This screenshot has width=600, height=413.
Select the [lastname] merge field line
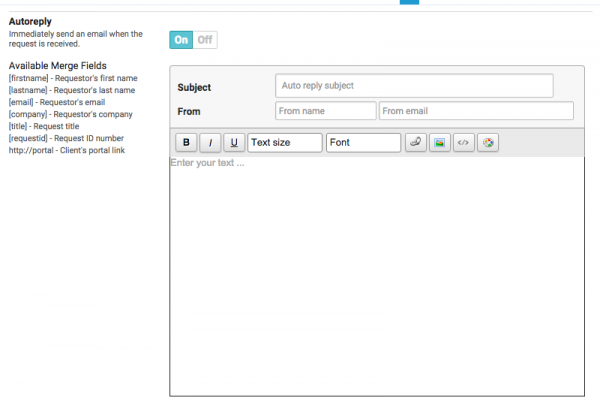[x=72, y=90]
